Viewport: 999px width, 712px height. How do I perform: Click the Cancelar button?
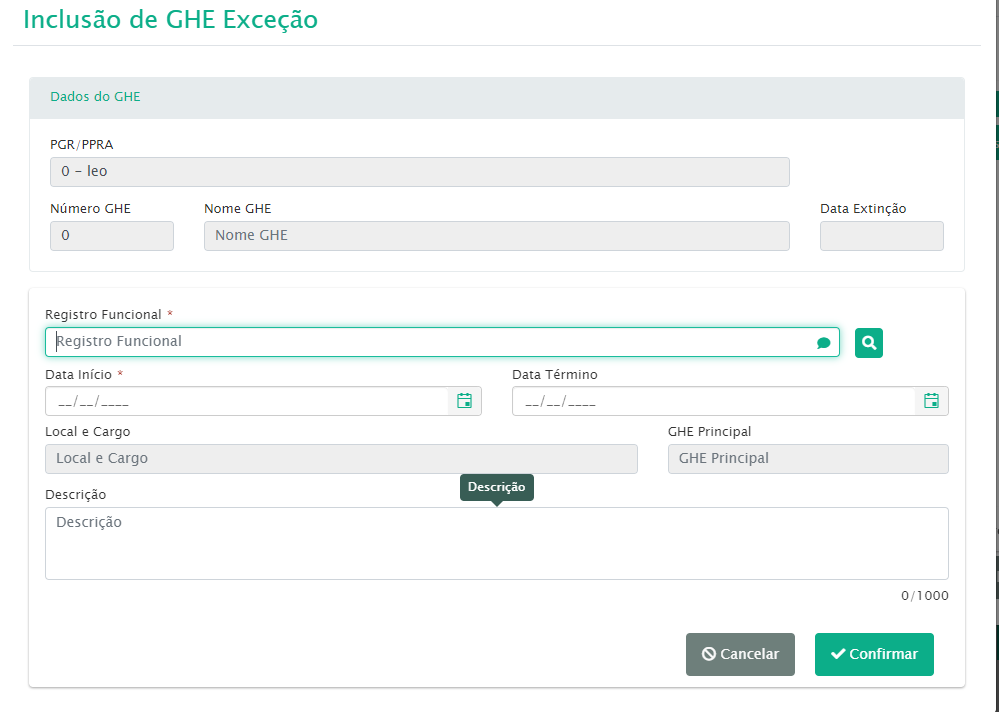coord(740,654)
